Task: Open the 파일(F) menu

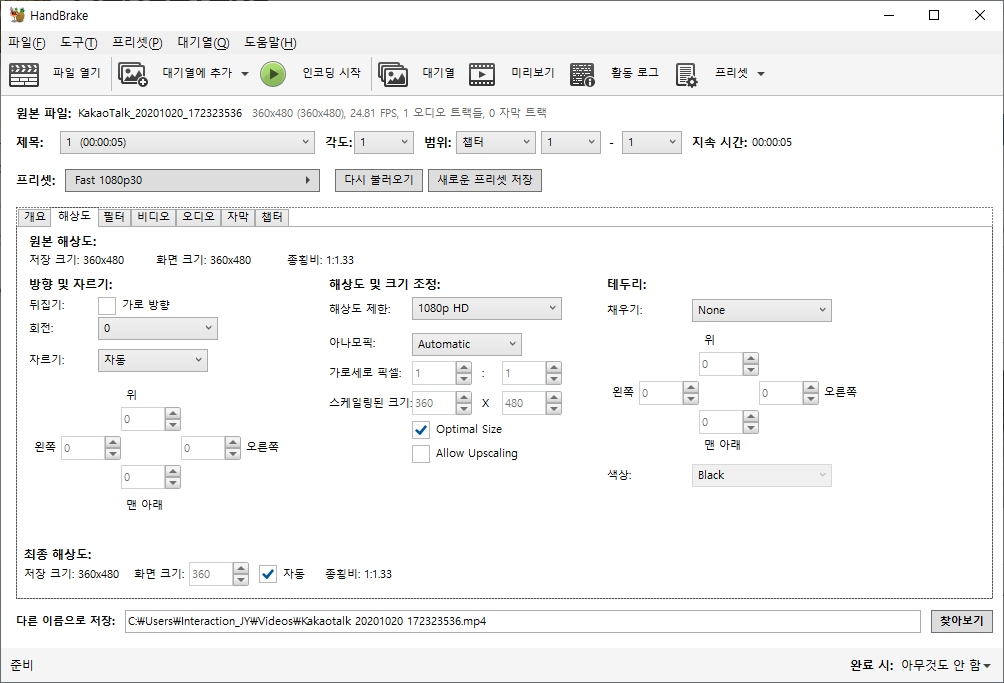Action: click(x=27, y=43)
